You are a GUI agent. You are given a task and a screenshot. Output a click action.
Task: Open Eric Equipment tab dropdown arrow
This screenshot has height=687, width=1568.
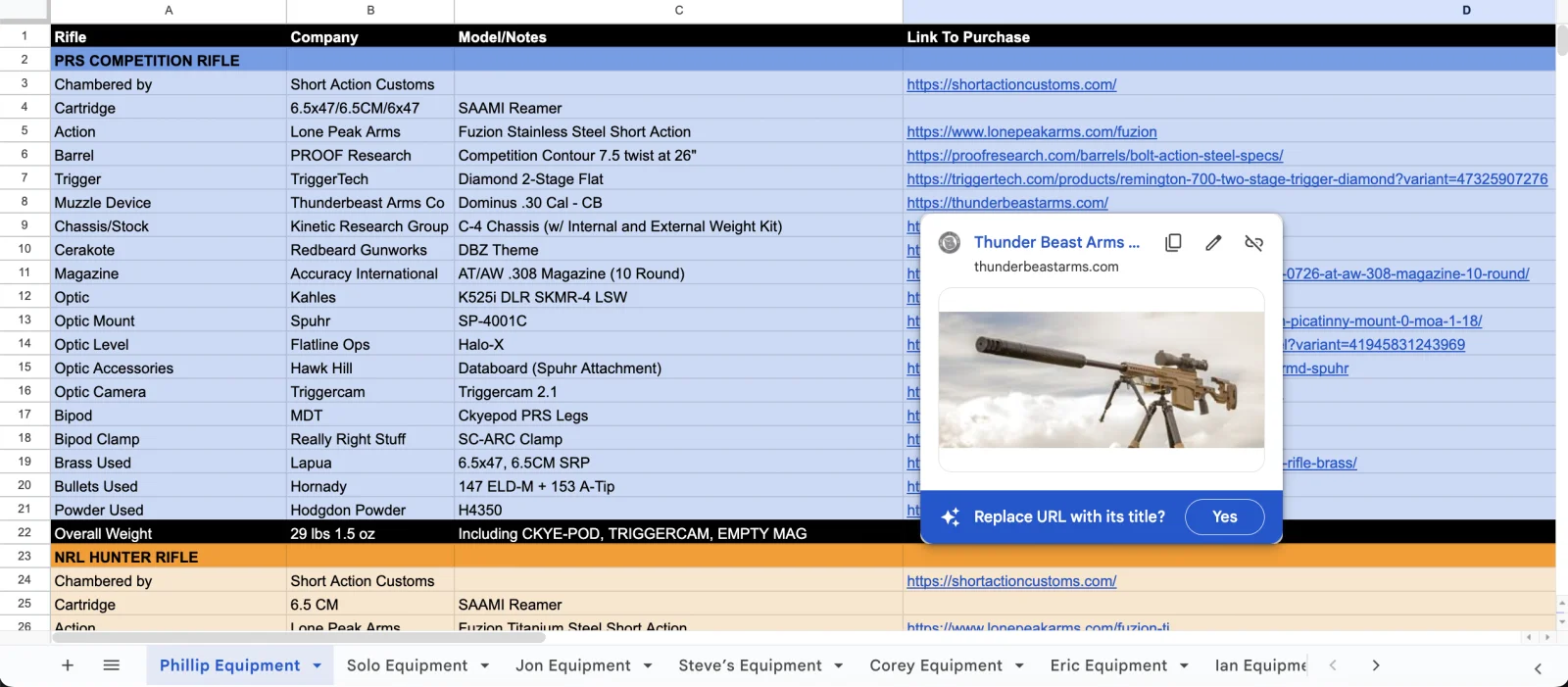click(1184, 666)
